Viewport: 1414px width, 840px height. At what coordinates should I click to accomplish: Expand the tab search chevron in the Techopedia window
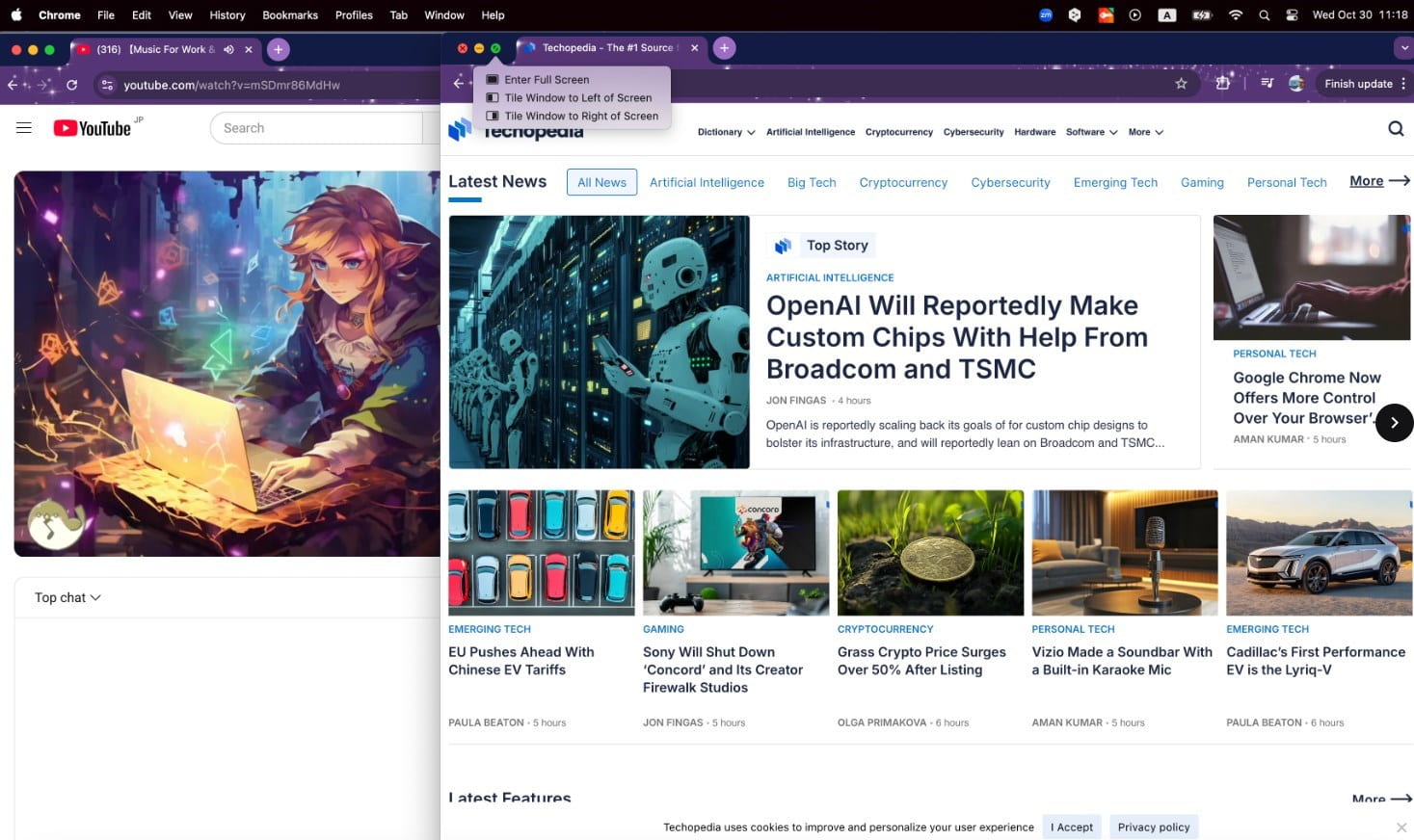(x=1402, y=47)
